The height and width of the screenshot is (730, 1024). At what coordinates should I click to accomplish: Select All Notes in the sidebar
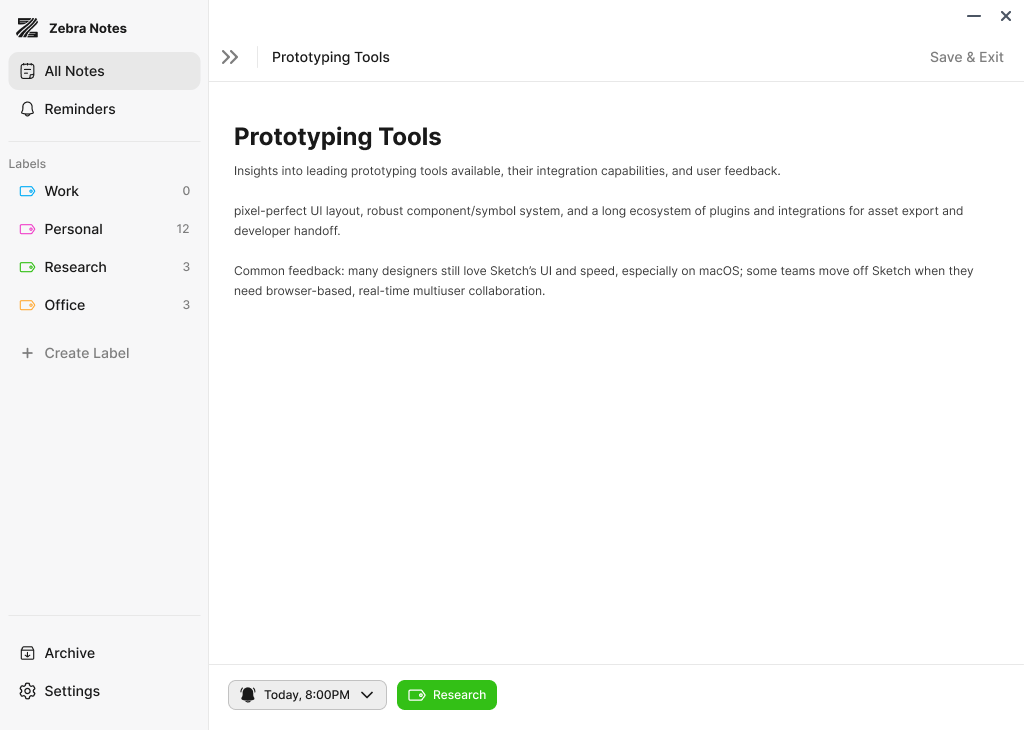click(x=75, y=71)
